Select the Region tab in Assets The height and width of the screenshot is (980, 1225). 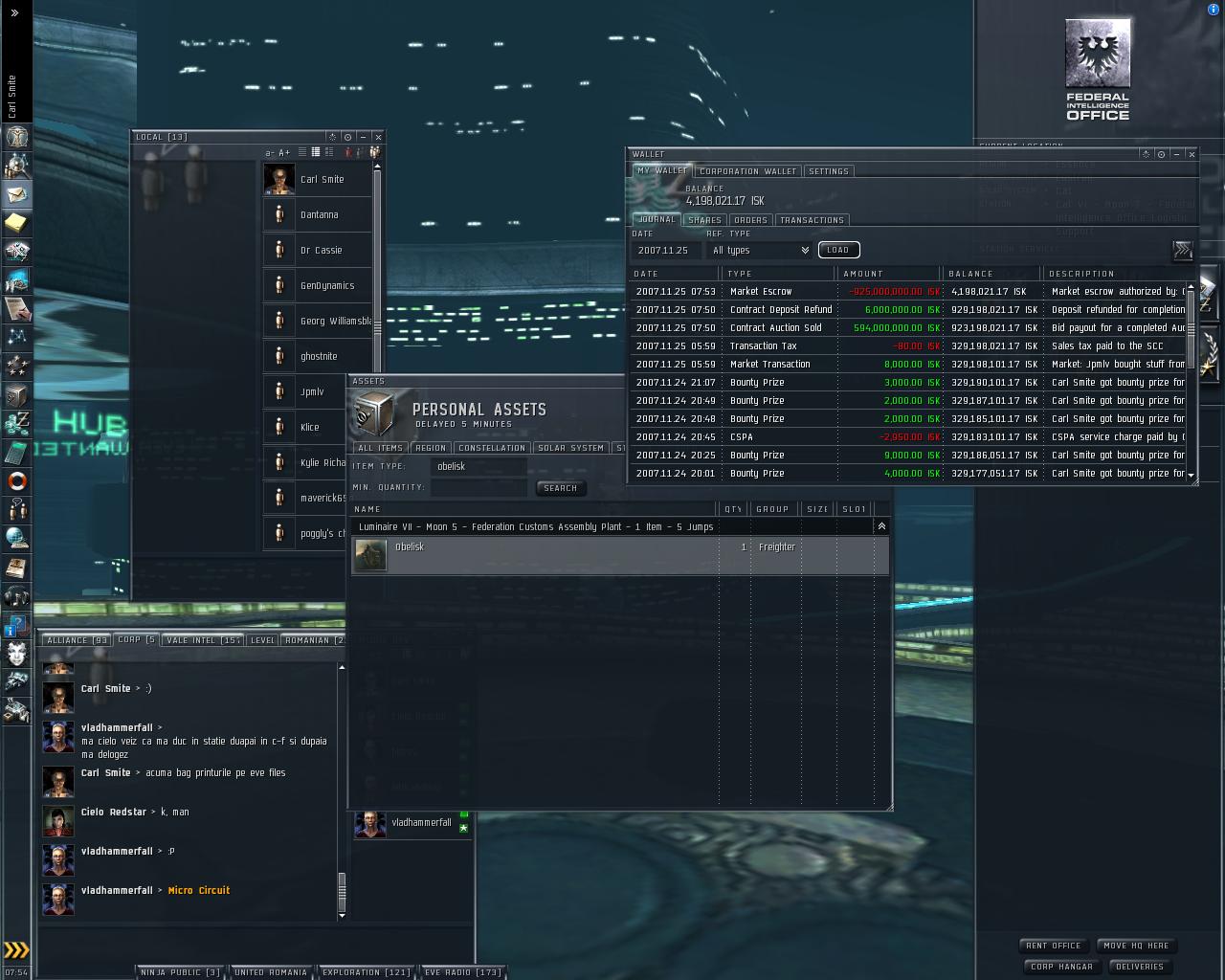tap(431, 448)
